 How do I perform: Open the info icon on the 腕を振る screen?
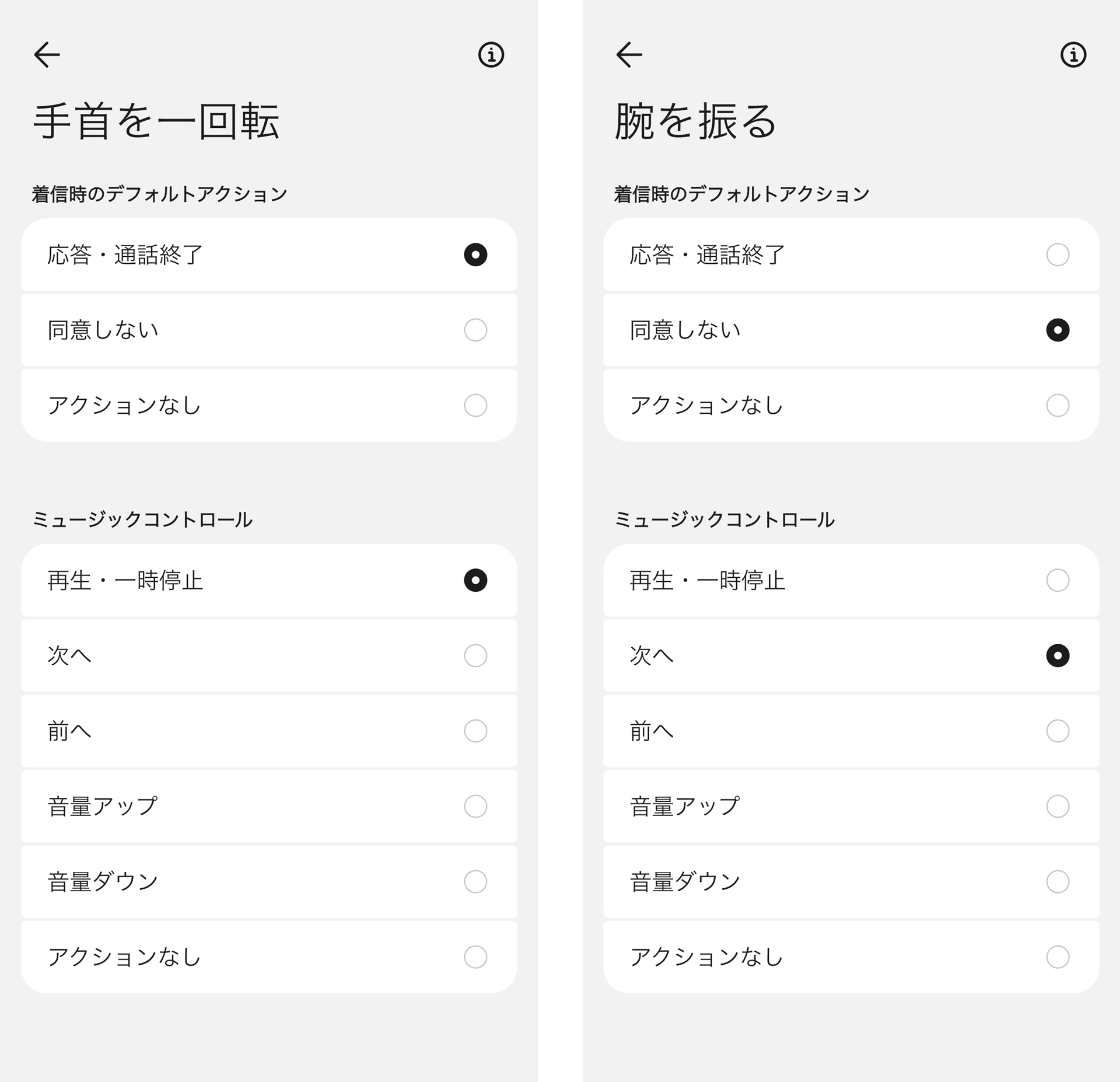click(1073, 55)
